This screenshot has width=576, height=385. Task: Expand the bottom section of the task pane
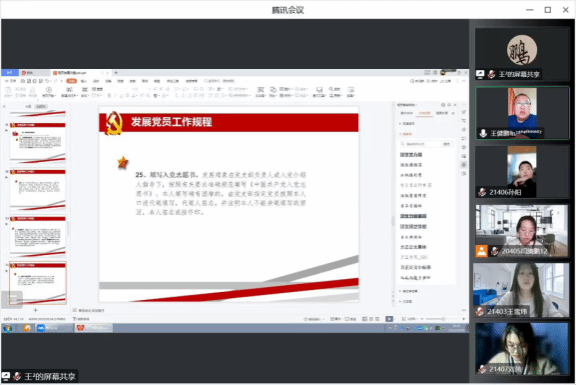[x=406, y=301]
